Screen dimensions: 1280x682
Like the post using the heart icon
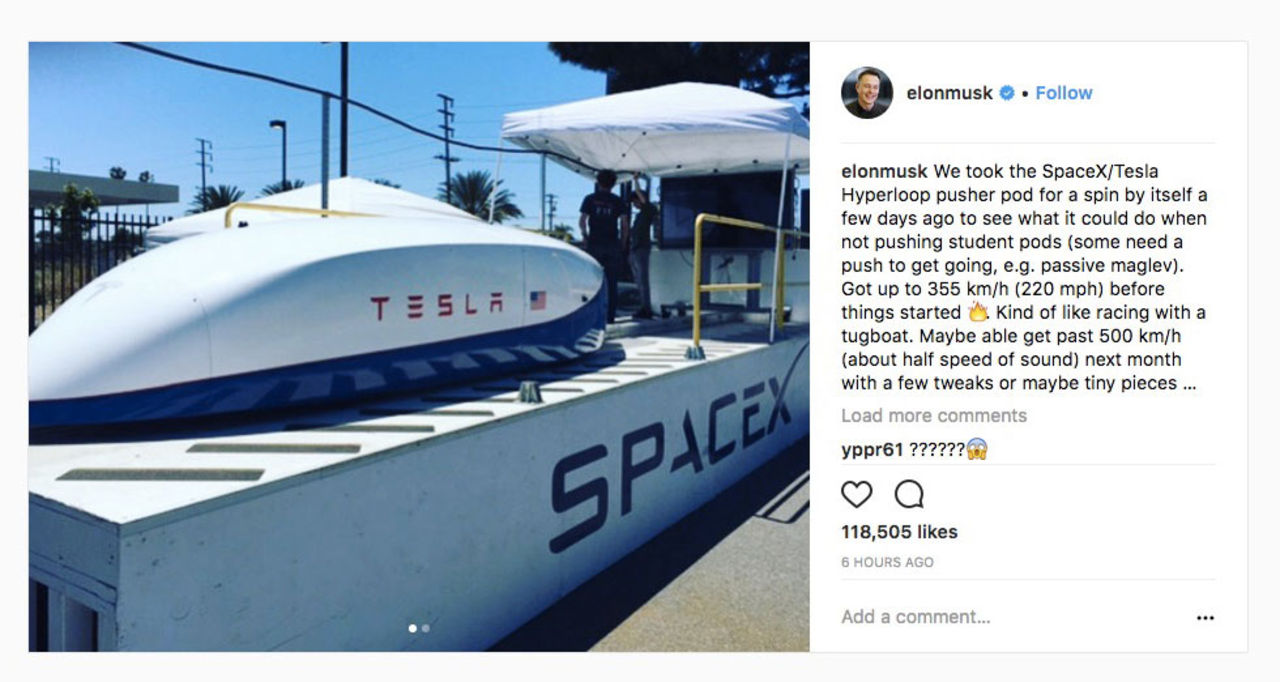[855, 494]
